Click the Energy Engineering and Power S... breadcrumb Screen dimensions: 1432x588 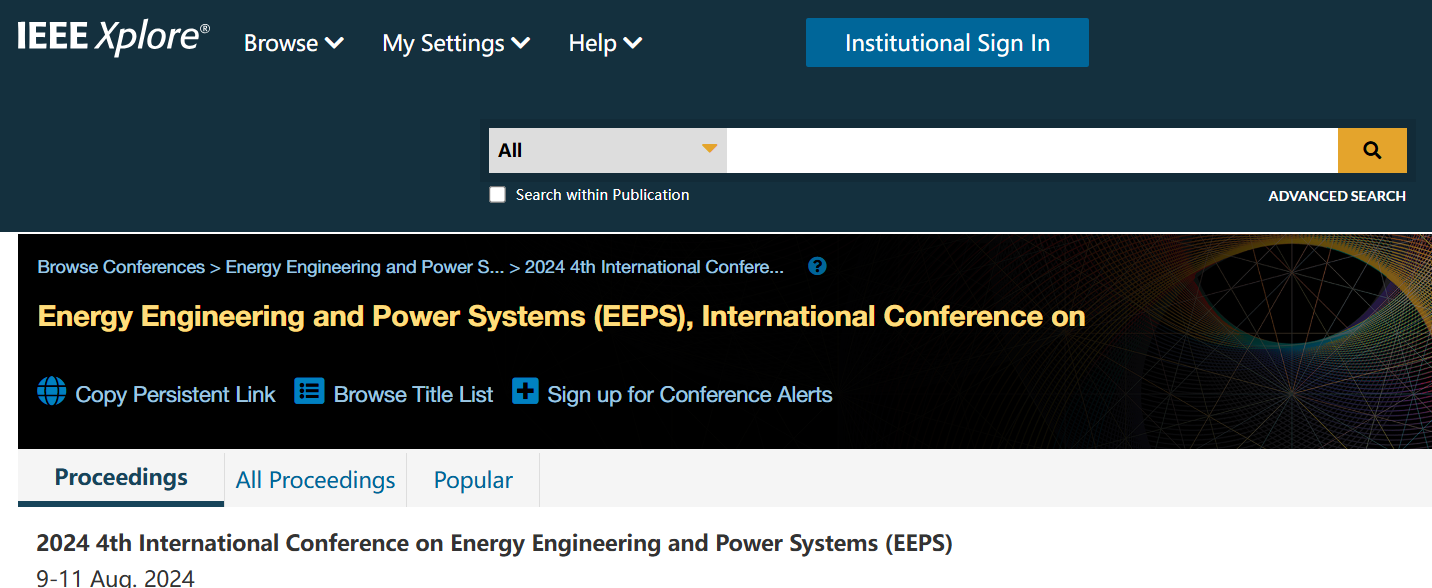click(365, 267)
